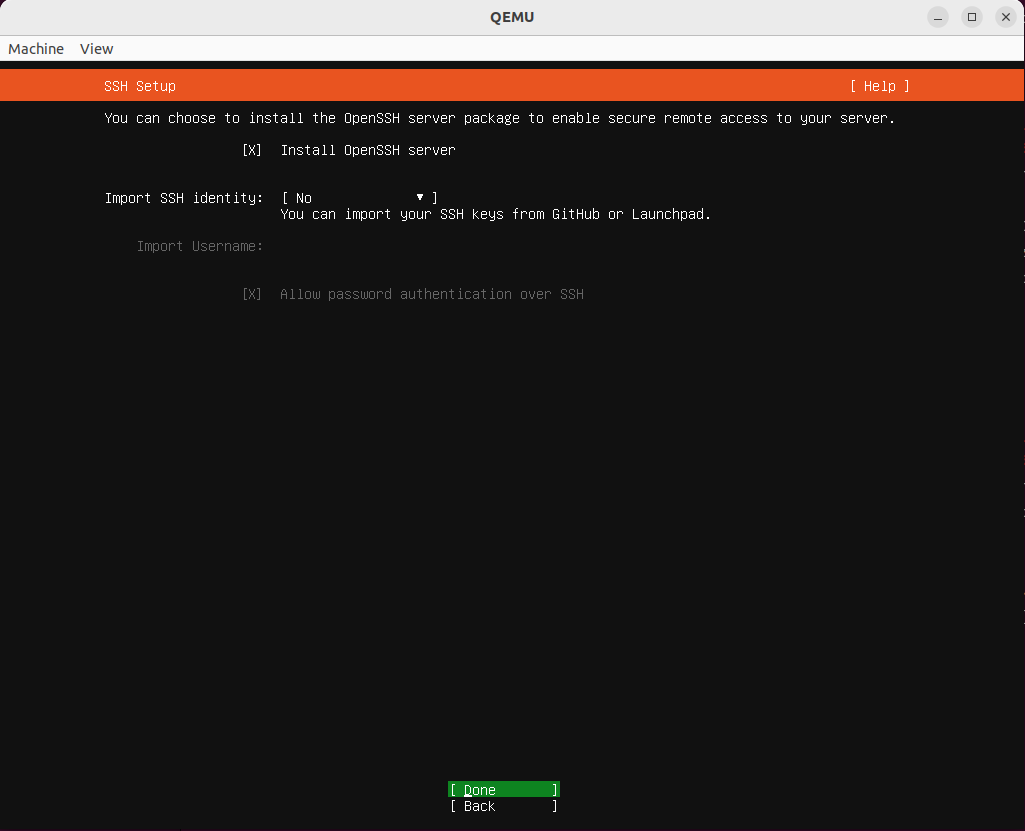Click 'Allow password authentication over SSH' label
Image resolution: width=1025 pixels, height=831 pixels.
[x=432, y=294]
